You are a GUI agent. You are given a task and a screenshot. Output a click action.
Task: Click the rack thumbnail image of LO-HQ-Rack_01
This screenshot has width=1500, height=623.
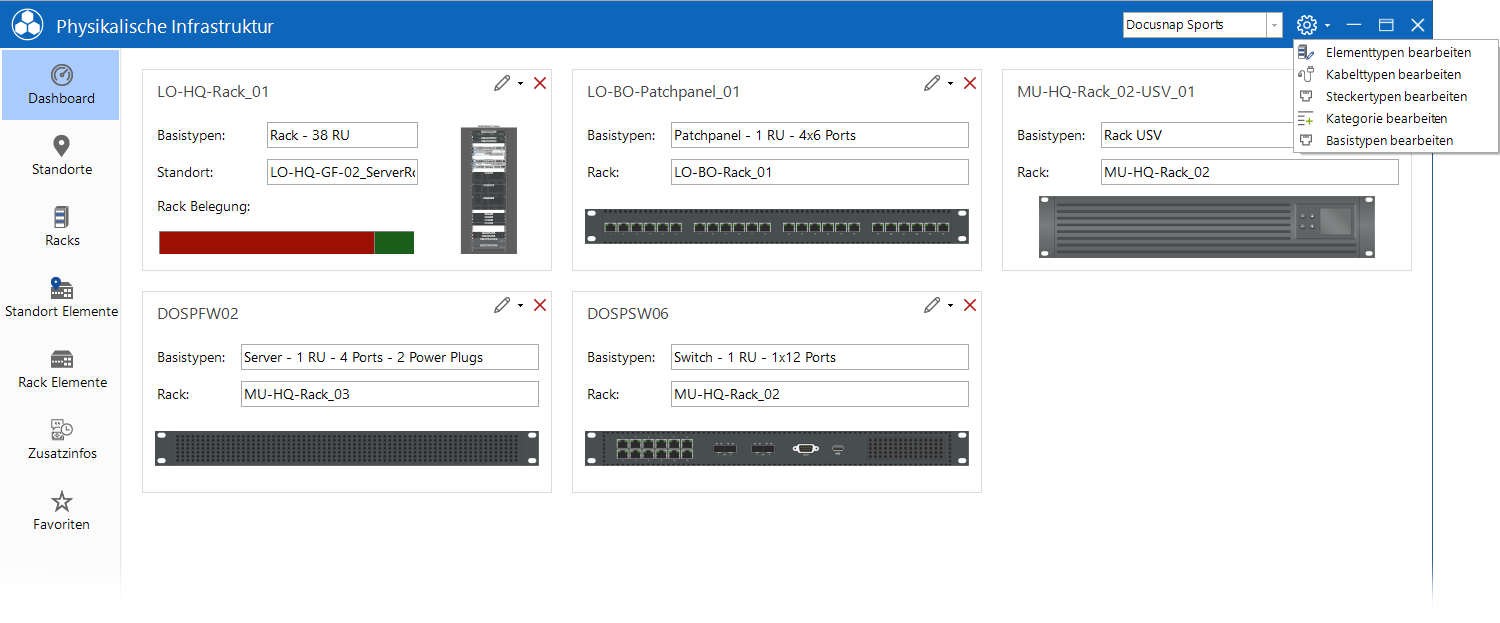click(x=489, y=190)
